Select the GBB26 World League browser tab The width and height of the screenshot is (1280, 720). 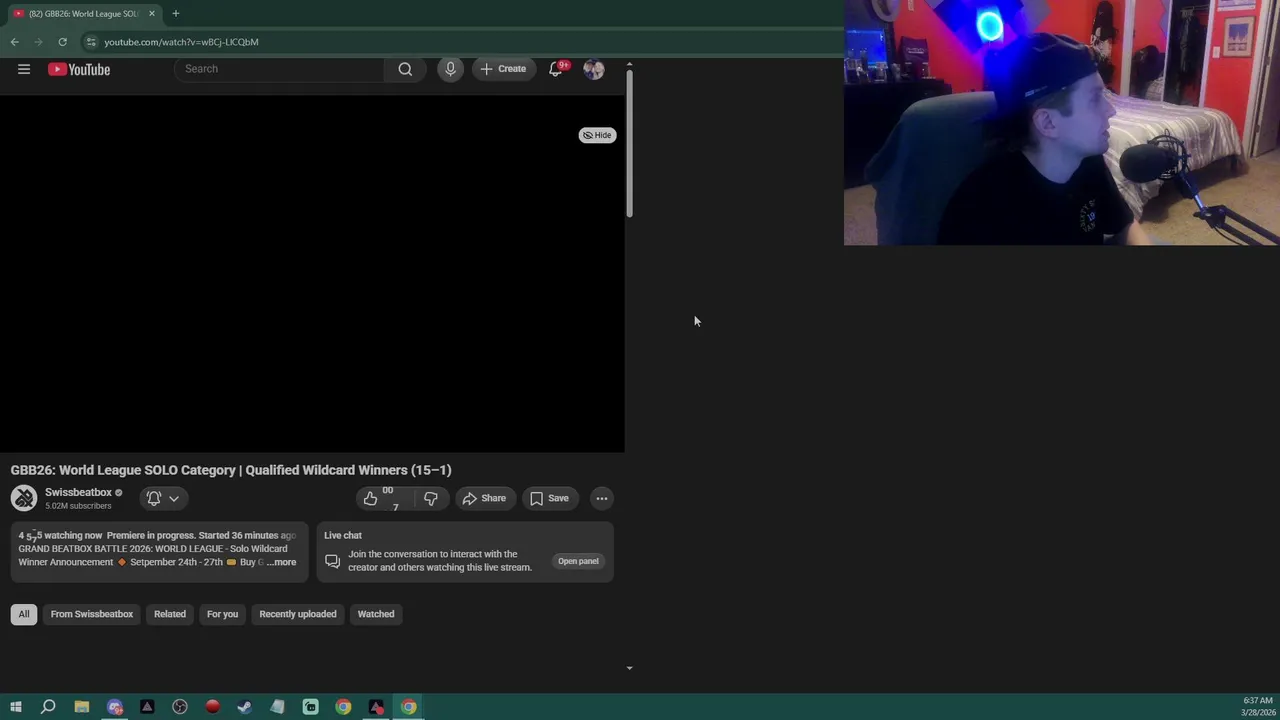84,13
